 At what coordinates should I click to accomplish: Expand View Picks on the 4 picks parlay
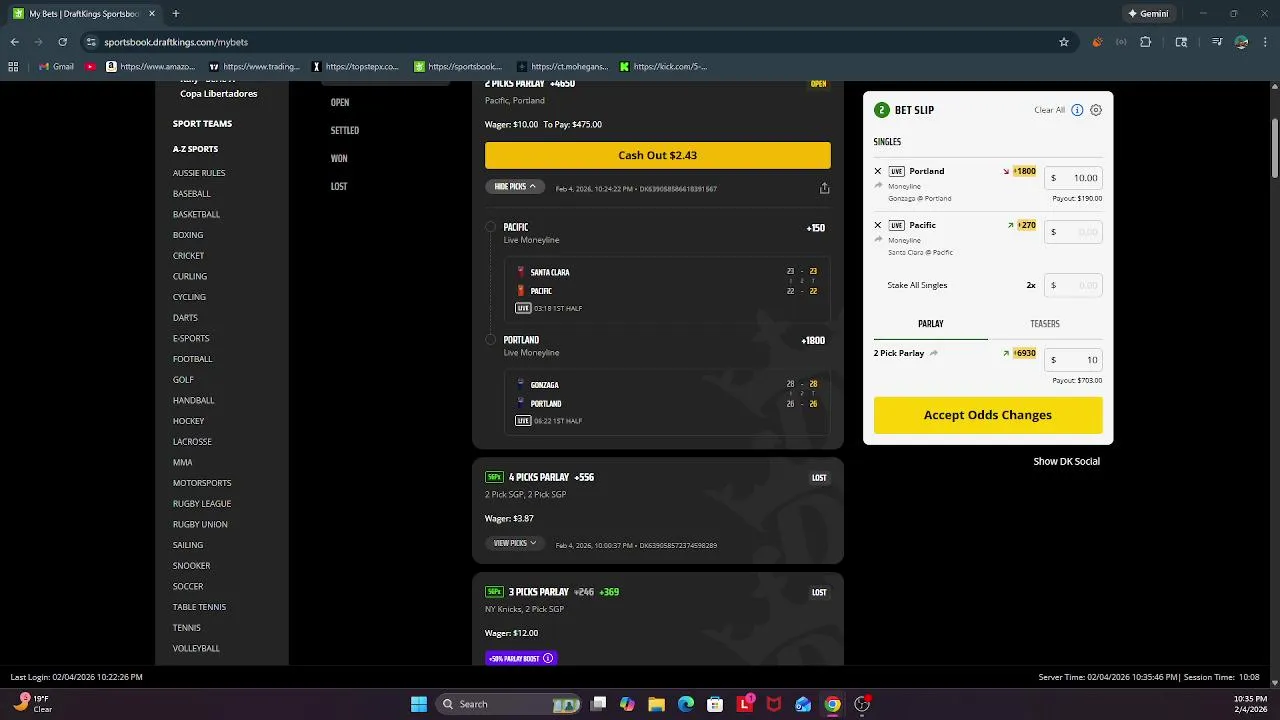point(514,544)
